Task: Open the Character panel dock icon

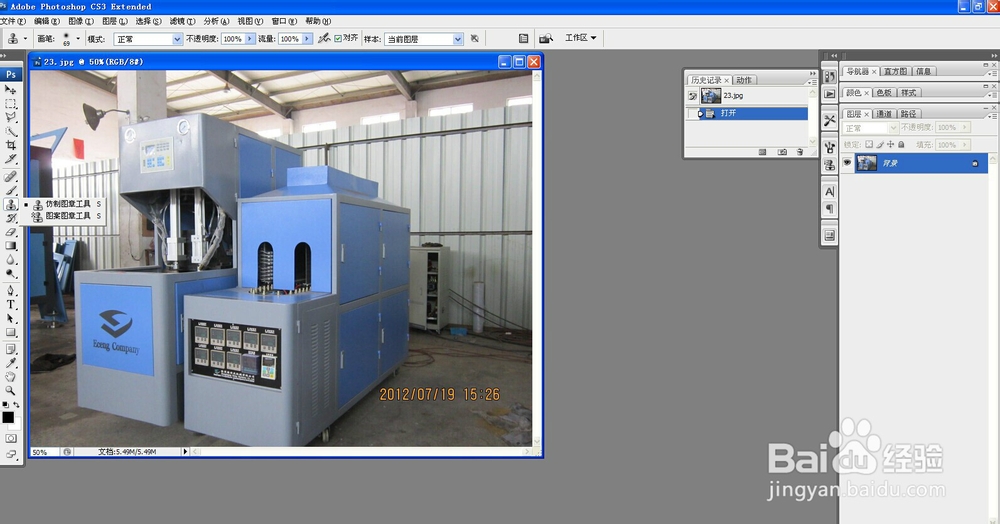Action: point(829,191)
